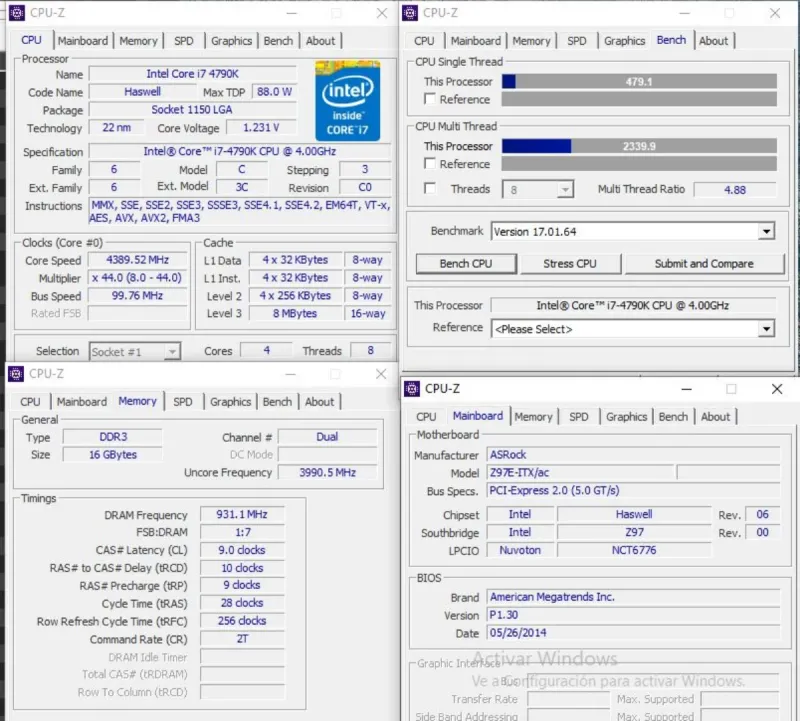Screen dimensions: 800x721
Task: Click the CPU-Z app icon in Mainboard window title bar
Action: pyautogui.click(x=412, y=389)
